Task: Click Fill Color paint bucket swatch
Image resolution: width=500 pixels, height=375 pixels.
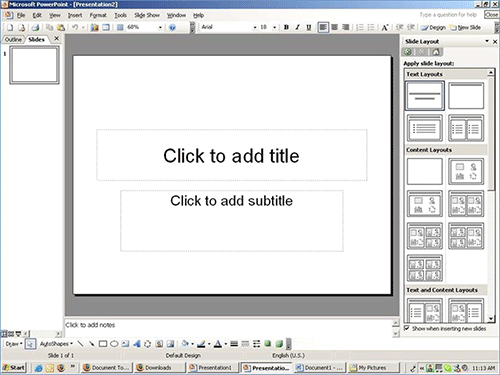Action: (185, 344)
